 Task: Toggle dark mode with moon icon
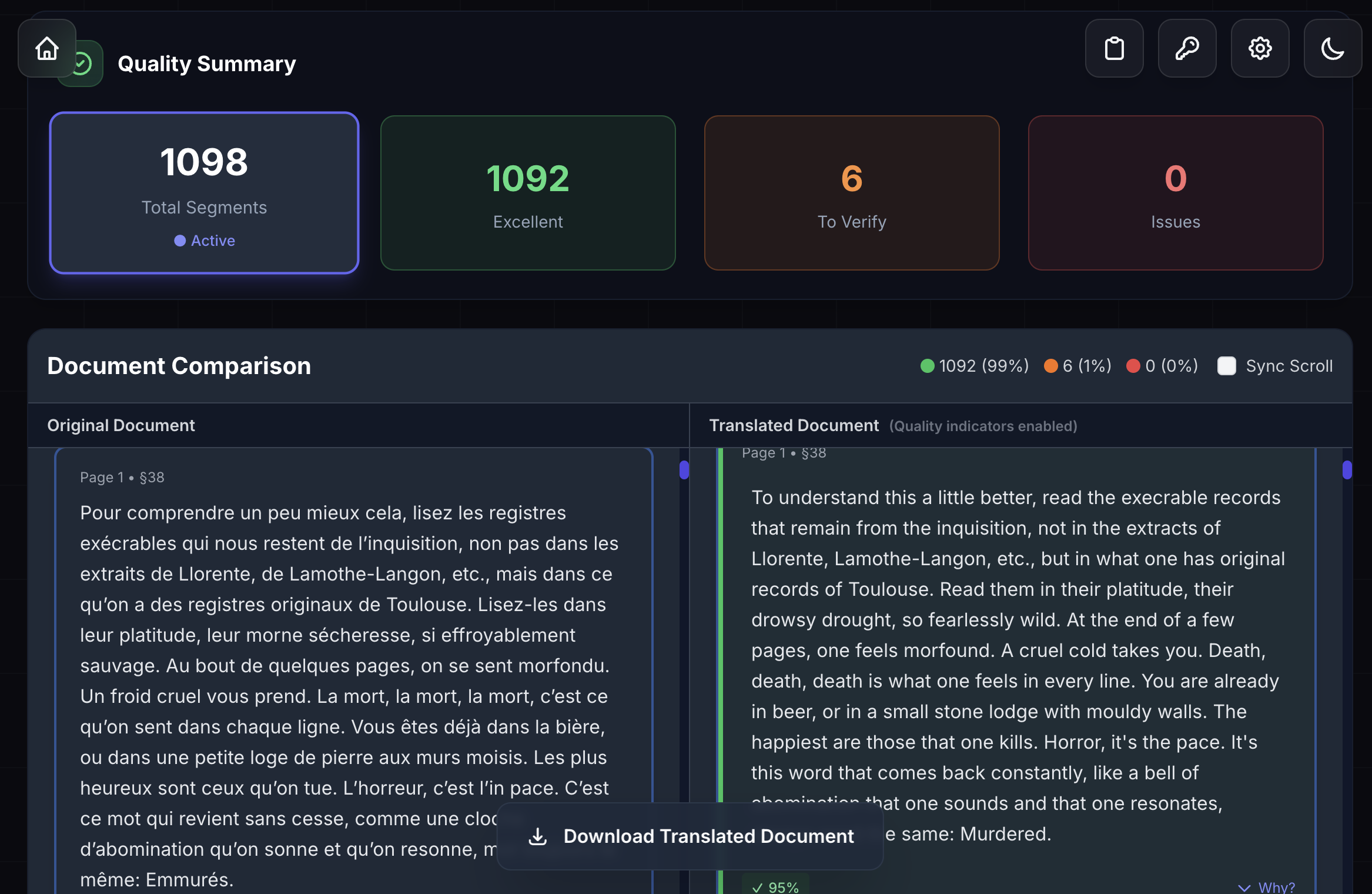(x=1332, y=48)
